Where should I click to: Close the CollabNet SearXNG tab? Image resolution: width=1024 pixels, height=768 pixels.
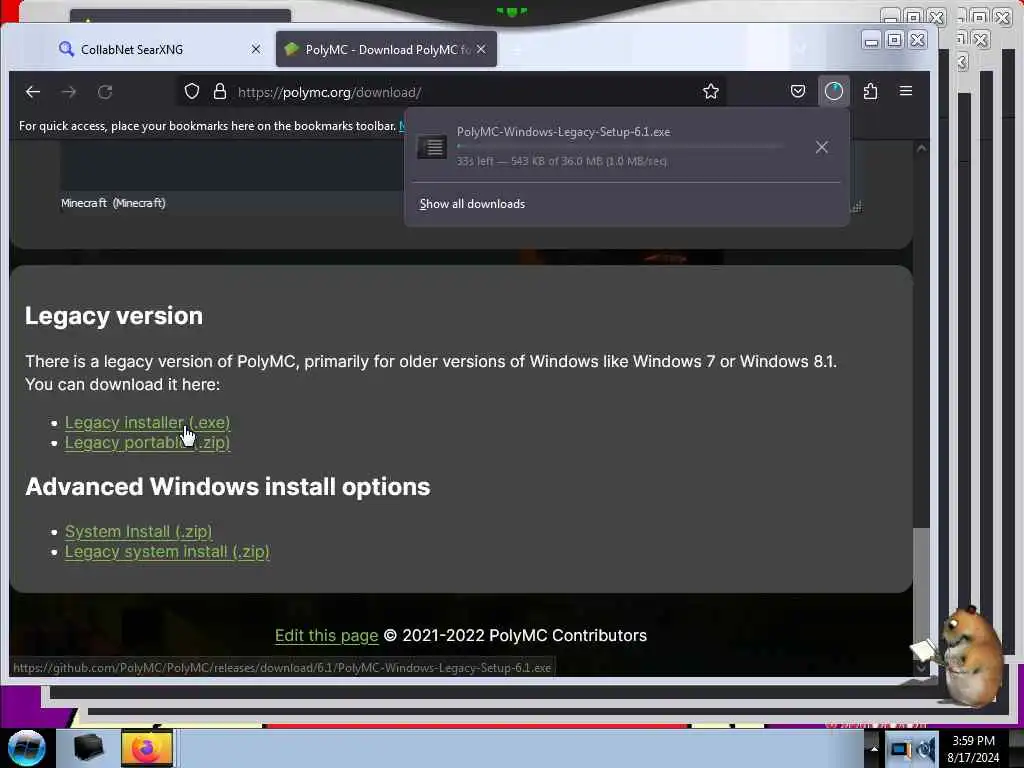(256, 49)
